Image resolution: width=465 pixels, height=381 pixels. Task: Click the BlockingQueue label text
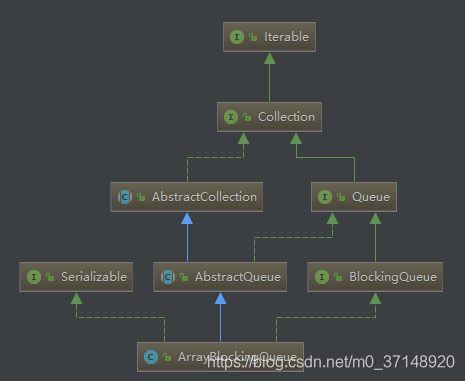pyautogui.click(x=393, y=277)
